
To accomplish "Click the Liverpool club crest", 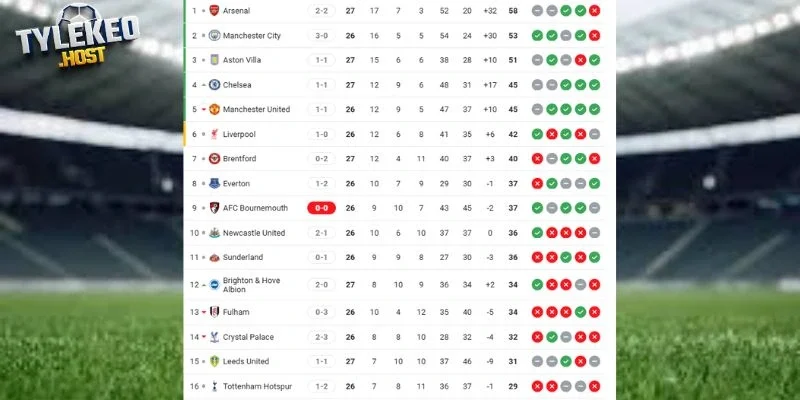I will [x=214, y=134].
